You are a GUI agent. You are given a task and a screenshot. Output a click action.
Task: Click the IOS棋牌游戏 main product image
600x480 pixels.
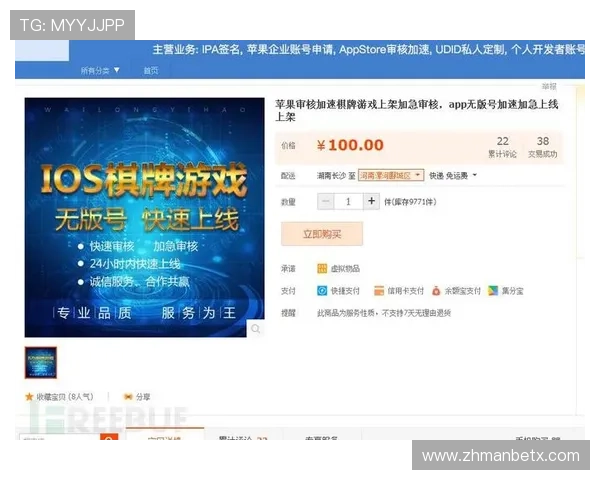[144, 217]
